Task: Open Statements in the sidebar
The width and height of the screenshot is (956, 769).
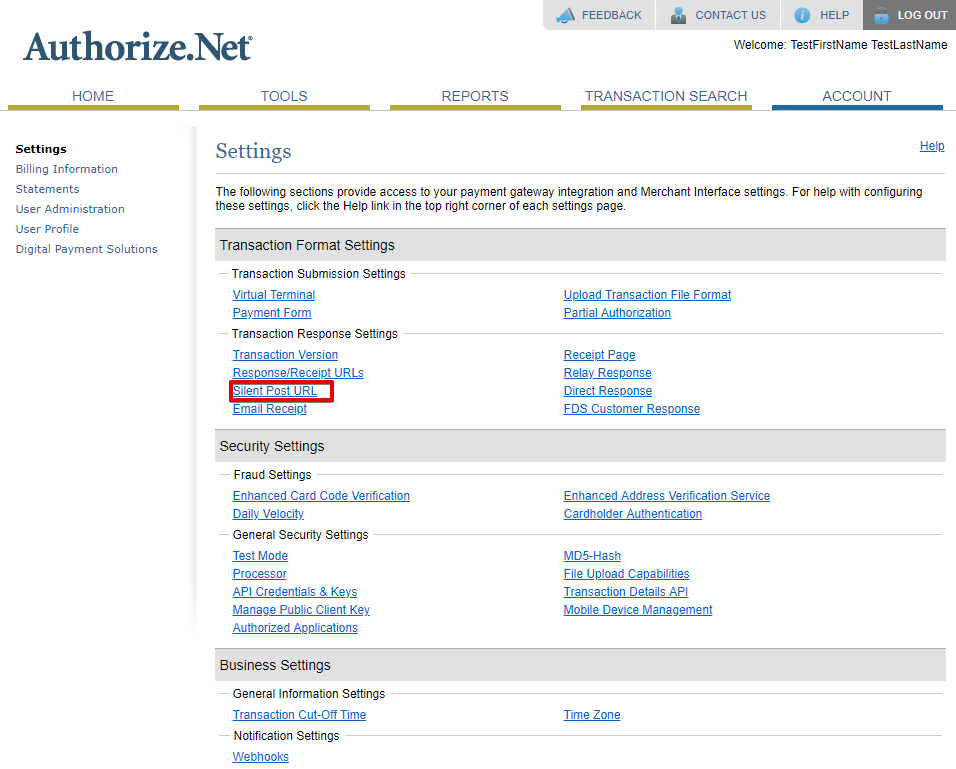Action: pos(47,189)
